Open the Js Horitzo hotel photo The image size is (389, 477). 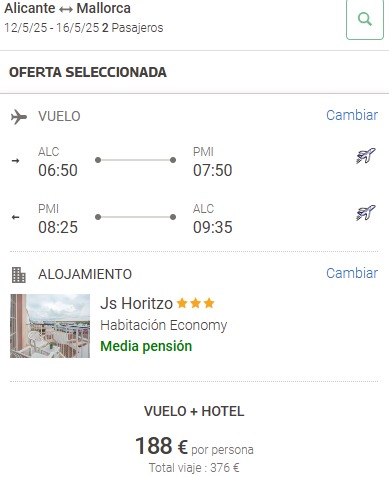point(50,326)
